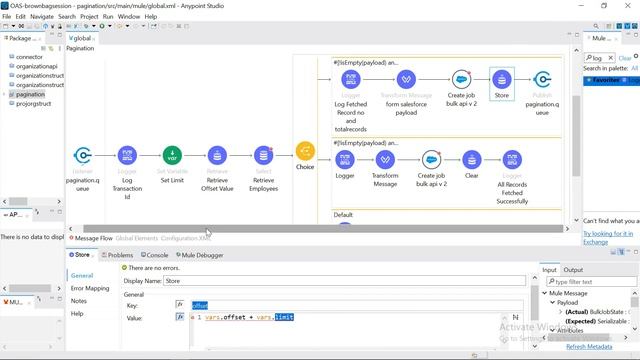Click the type filter text field
Viewport: 640px width, 360px height.
pyautogui.click(x=591, y=282)
